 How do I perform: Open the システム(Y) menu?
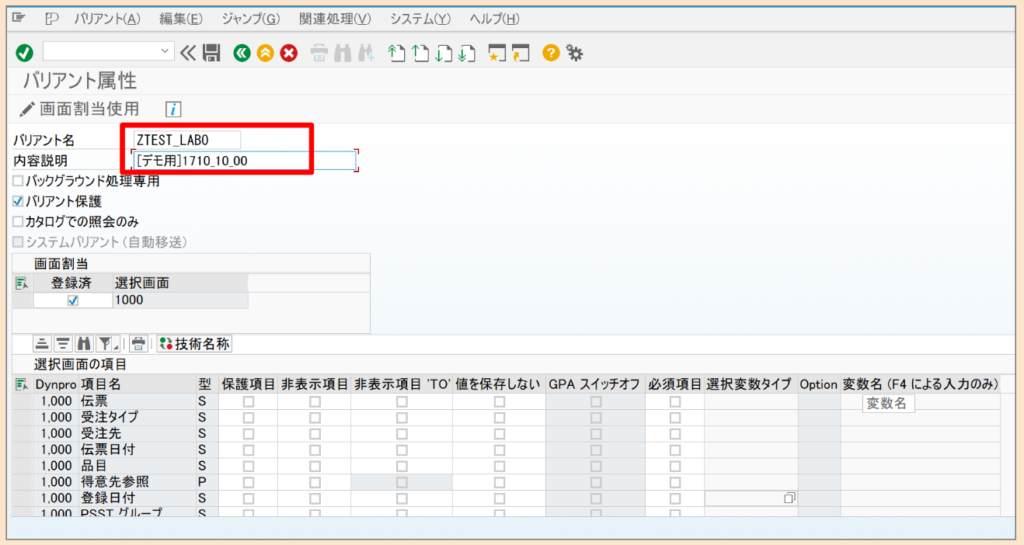click(420, 19)
